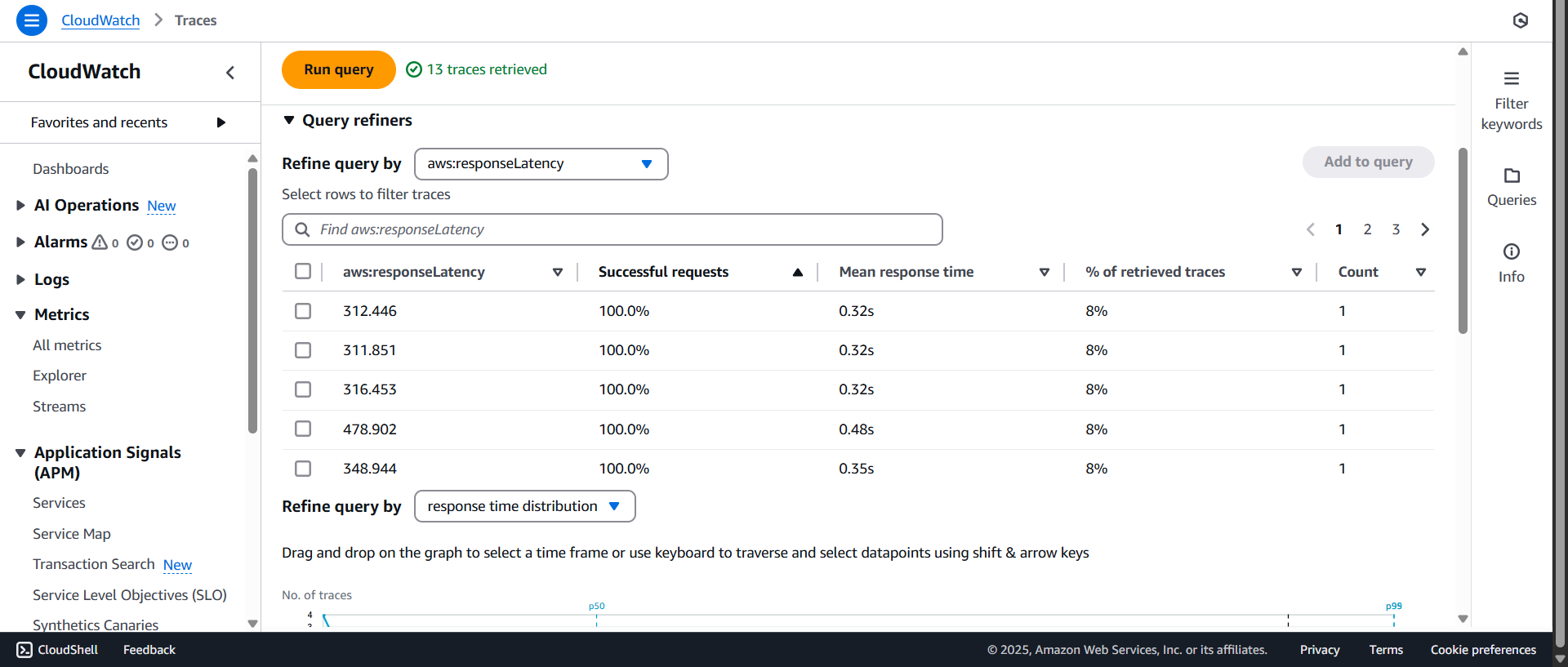Image resolution: width=1568 pixels, height=667 pixels.
Task: Open the response time distribution dropdown
Action: 524,506
